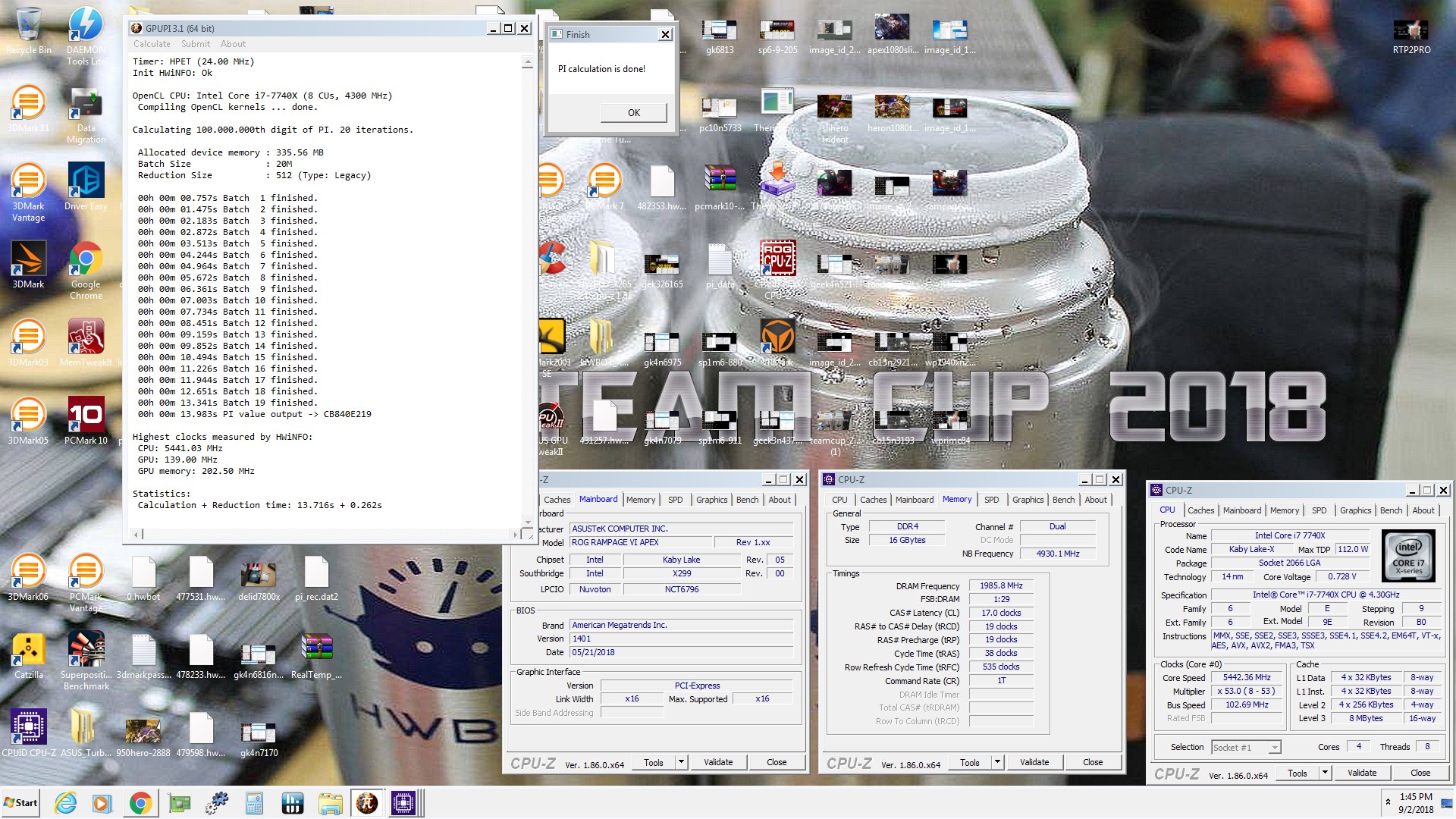
Task: Click the Start button
Action: click(20, 803)
